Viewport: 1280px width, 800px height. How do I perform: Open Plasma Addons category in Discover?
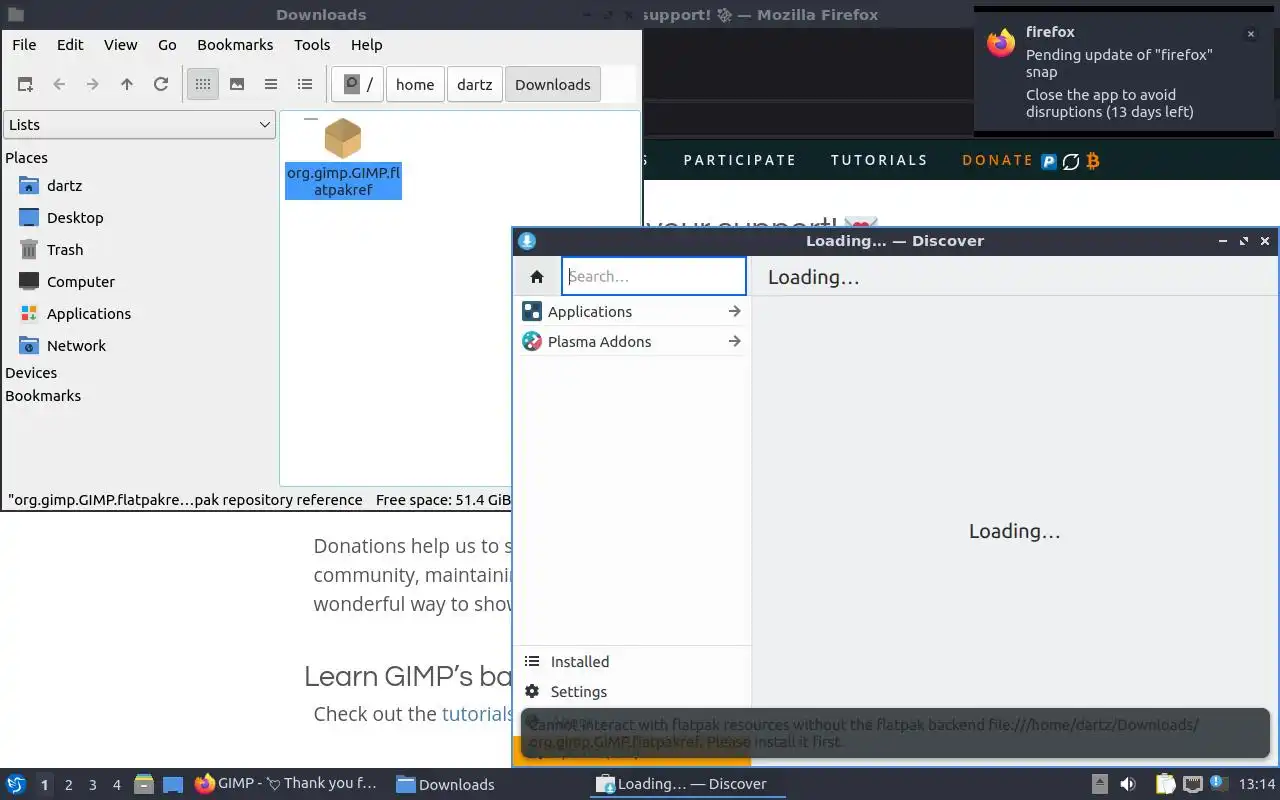(x=631, y=342)
